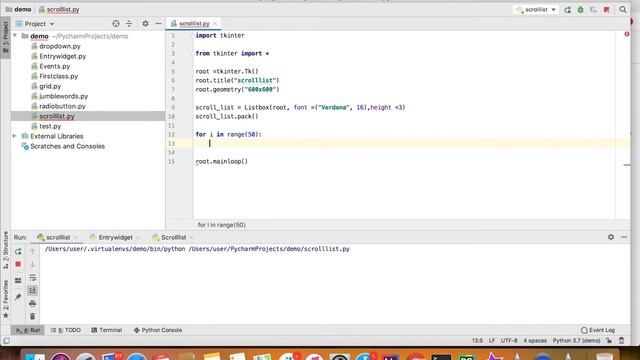Collapse all in Project panel
This screenshot has width=640, height=360.
(129, 24)
